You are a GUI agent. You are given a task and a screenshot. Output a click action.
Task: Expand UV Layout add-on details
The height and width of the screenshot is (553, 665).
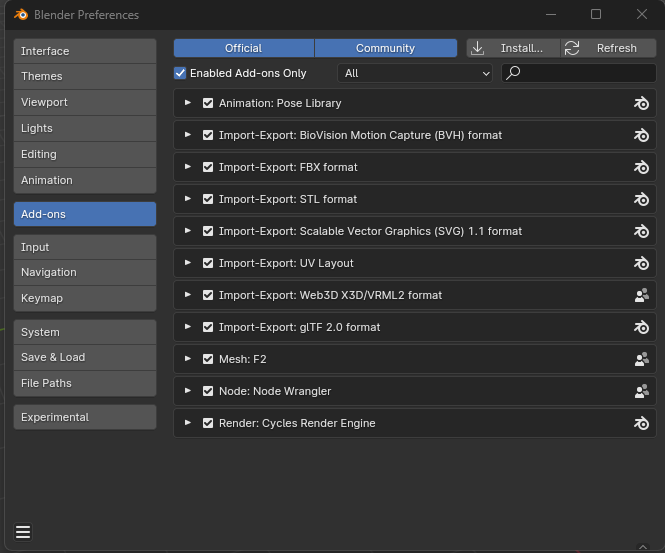pyautogui.click(x=187, y=263)
